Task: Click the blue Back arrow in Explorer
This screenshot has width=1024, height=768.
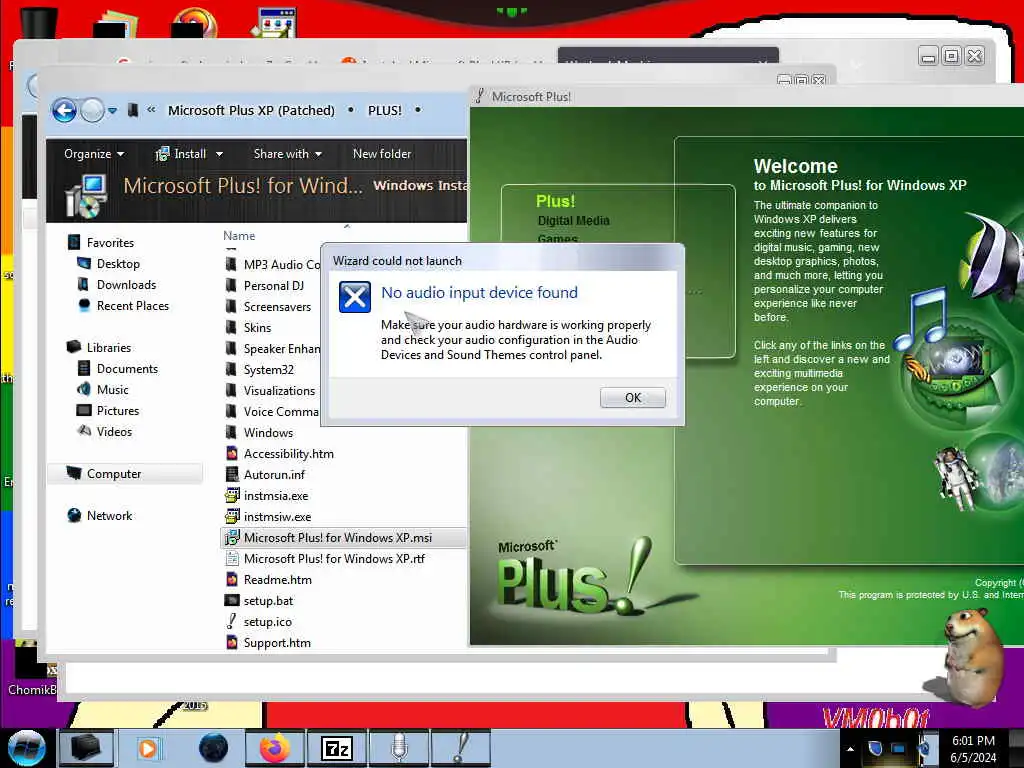Action: pyautogui.click(x=64, y=110)
